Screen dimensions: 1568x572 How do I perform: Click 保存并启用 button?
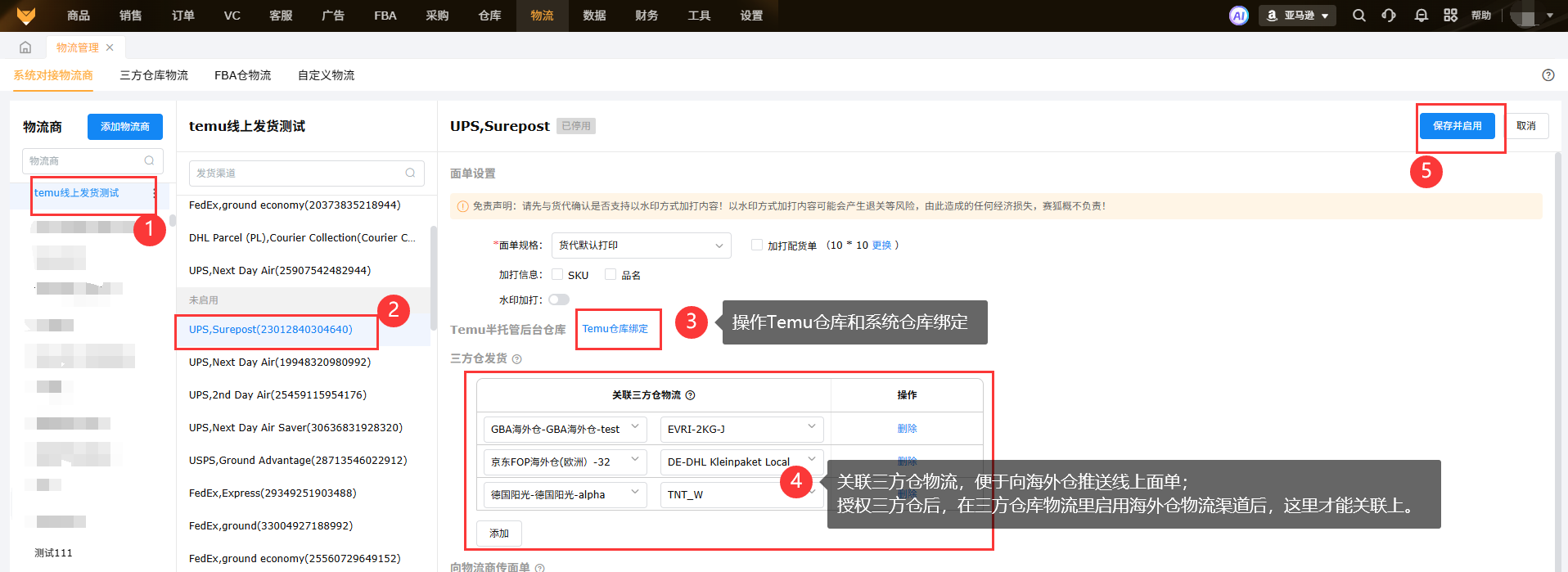pyautogui.click(x=1458, y=126)
